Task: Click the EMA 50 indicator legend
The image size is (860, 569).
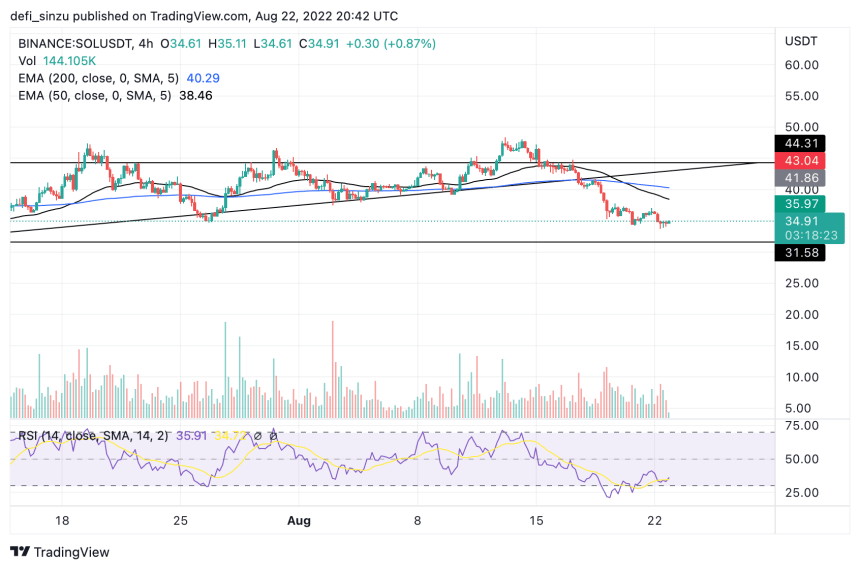Action: tap(115, 95)
